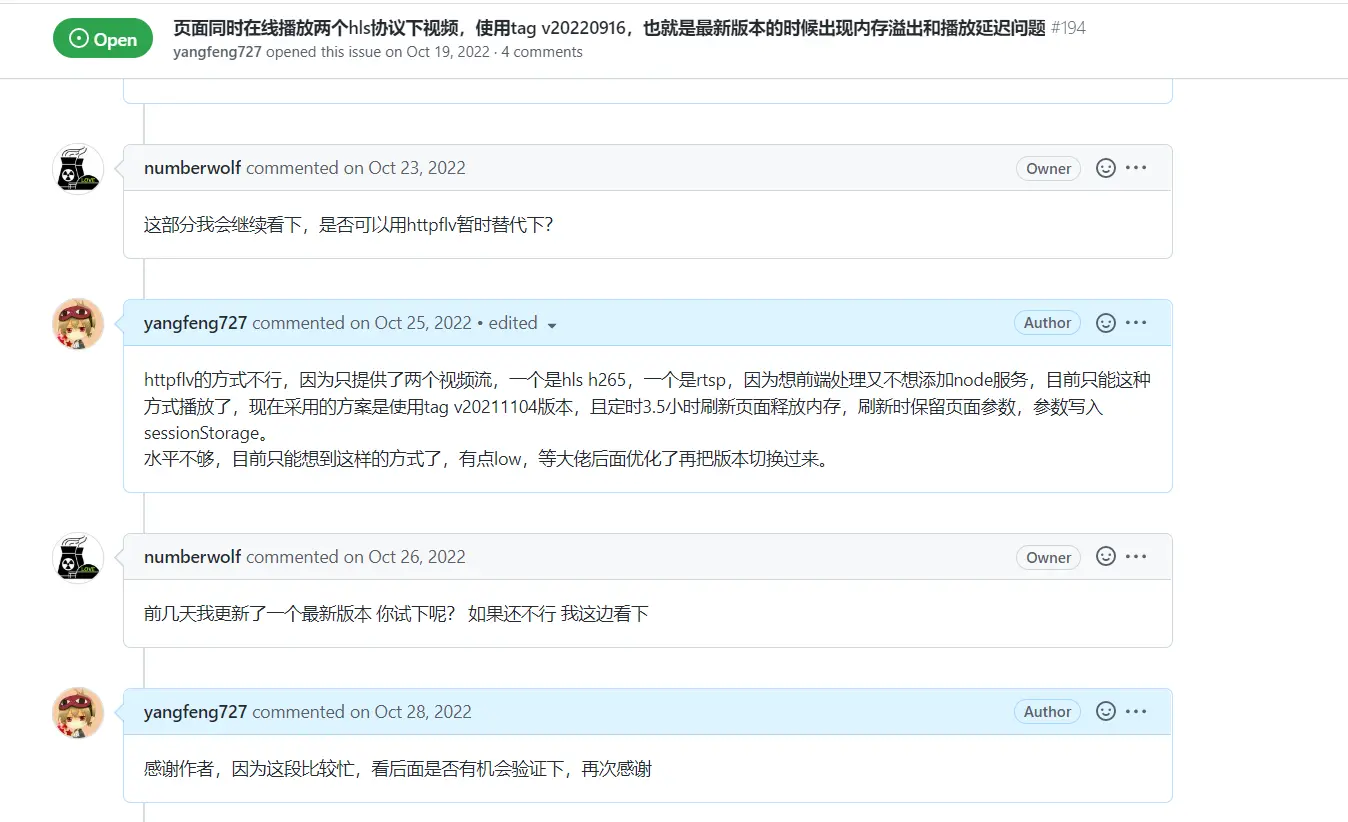The image size is (1348, 822).
Task: Expand the edited history dropdown arrow
Action: 552,325
